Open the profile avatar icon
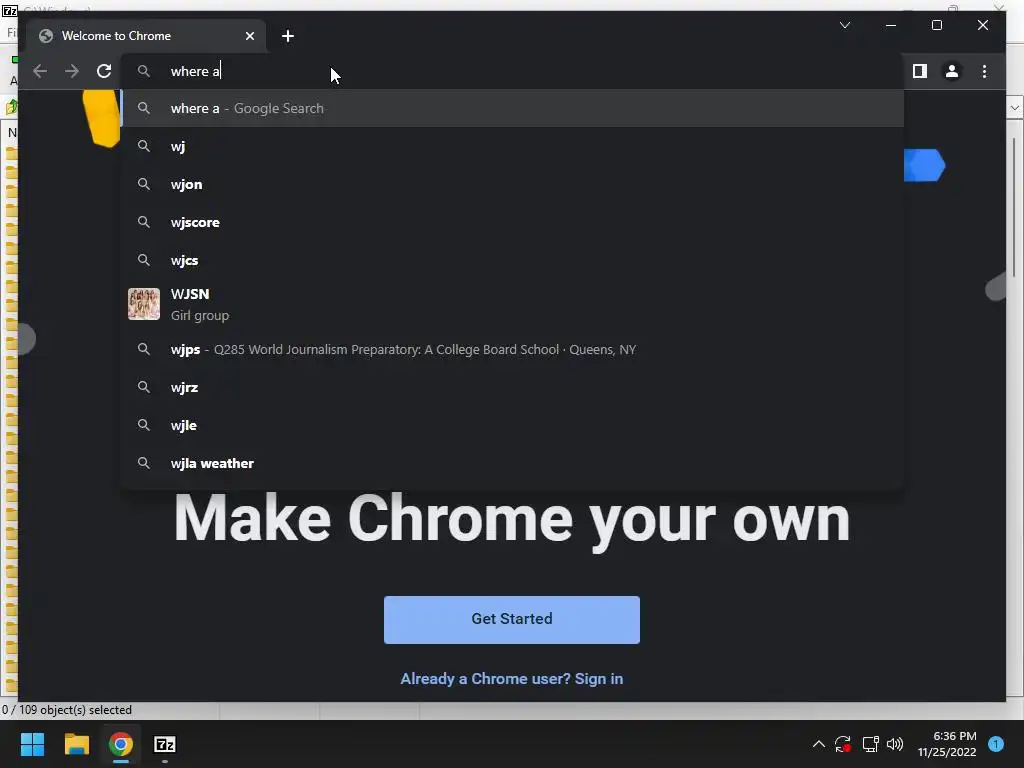Viewport: 1024px width, 768px height. point(952,71)
